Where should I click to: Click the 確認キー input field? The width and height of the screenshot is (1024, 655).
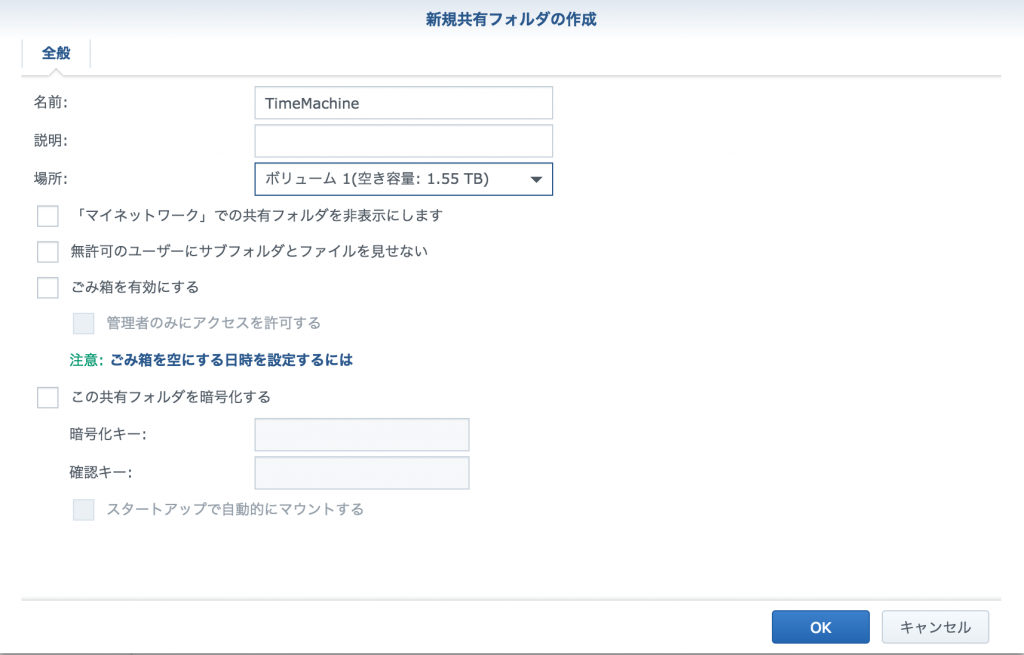click(362, 473)
